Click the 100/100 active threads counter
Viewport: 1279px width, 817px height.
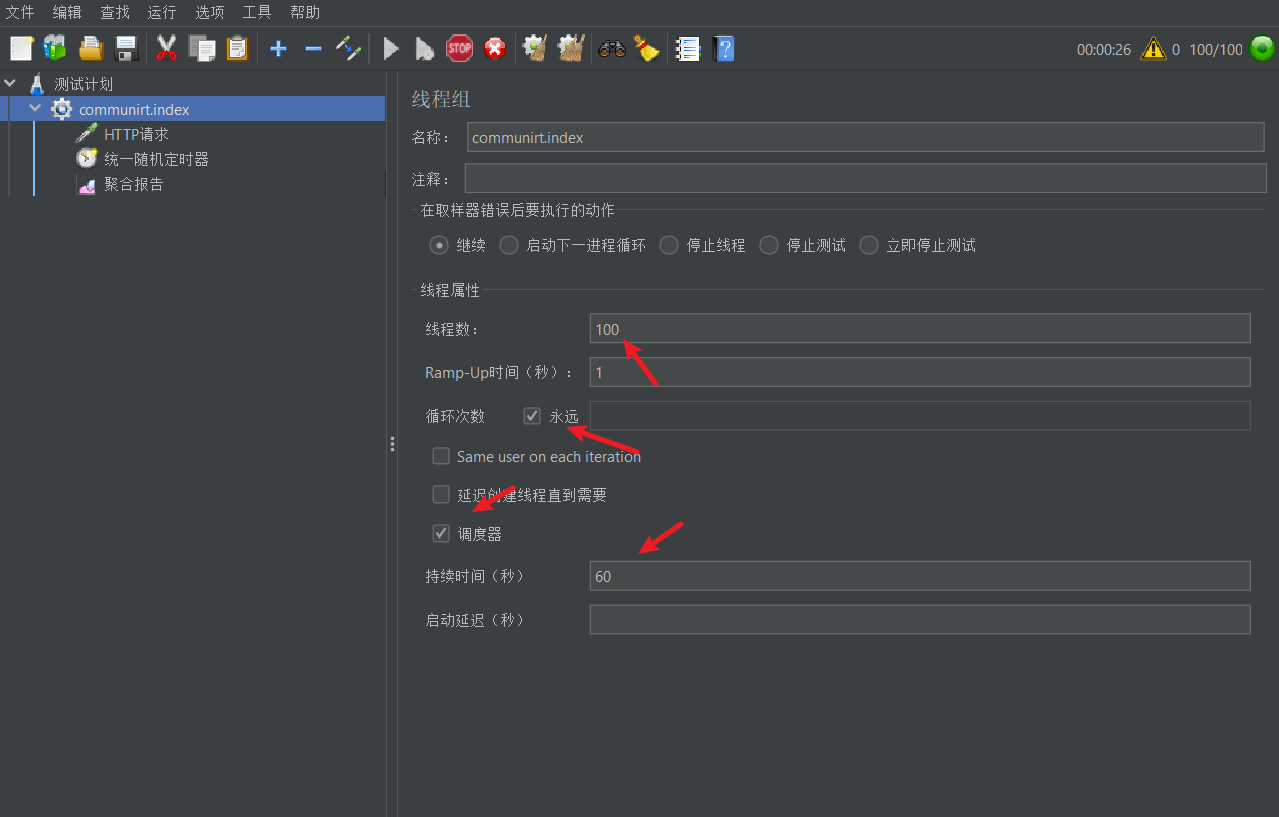tap(1216, 49)
